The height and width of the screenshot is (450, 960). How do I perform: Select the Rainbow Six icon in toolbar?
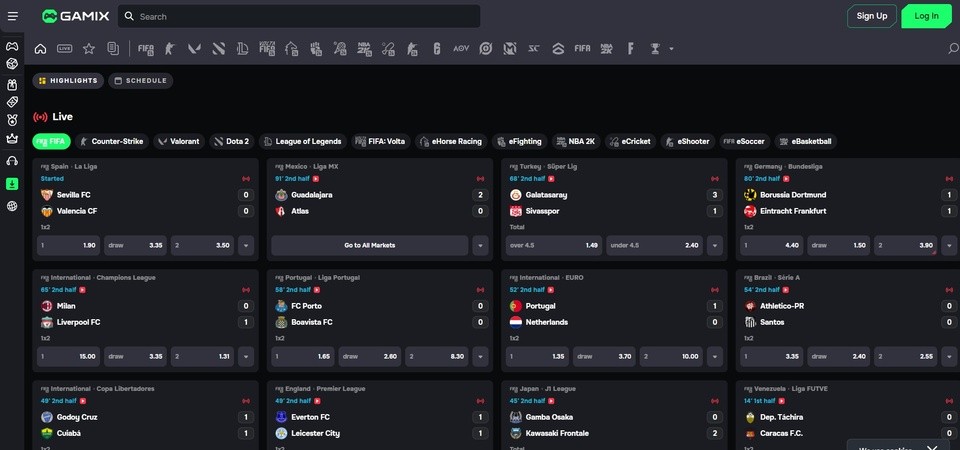tap(437, 49)
